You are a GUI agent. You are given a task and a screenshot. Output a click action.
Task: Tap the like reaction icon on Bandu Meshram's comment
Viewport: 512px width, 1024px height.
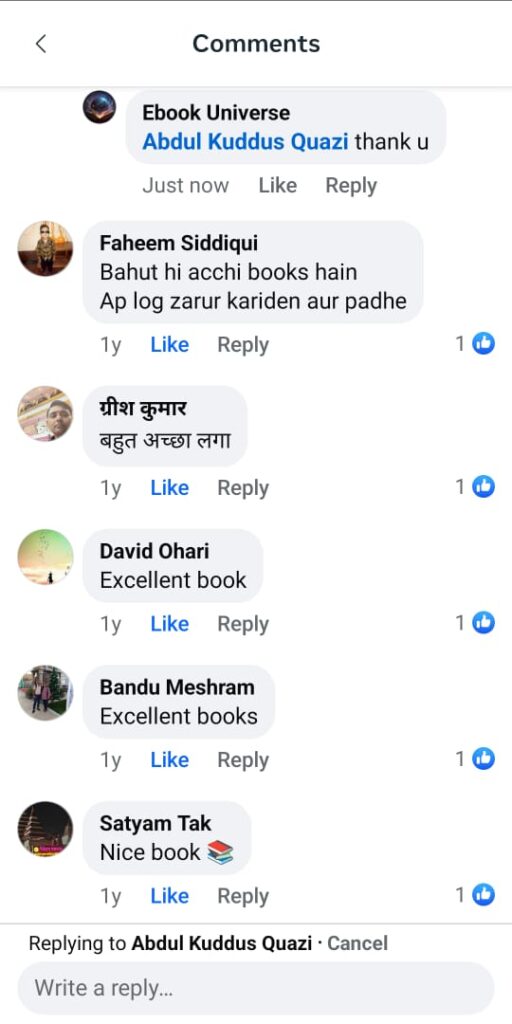(483, 759)
